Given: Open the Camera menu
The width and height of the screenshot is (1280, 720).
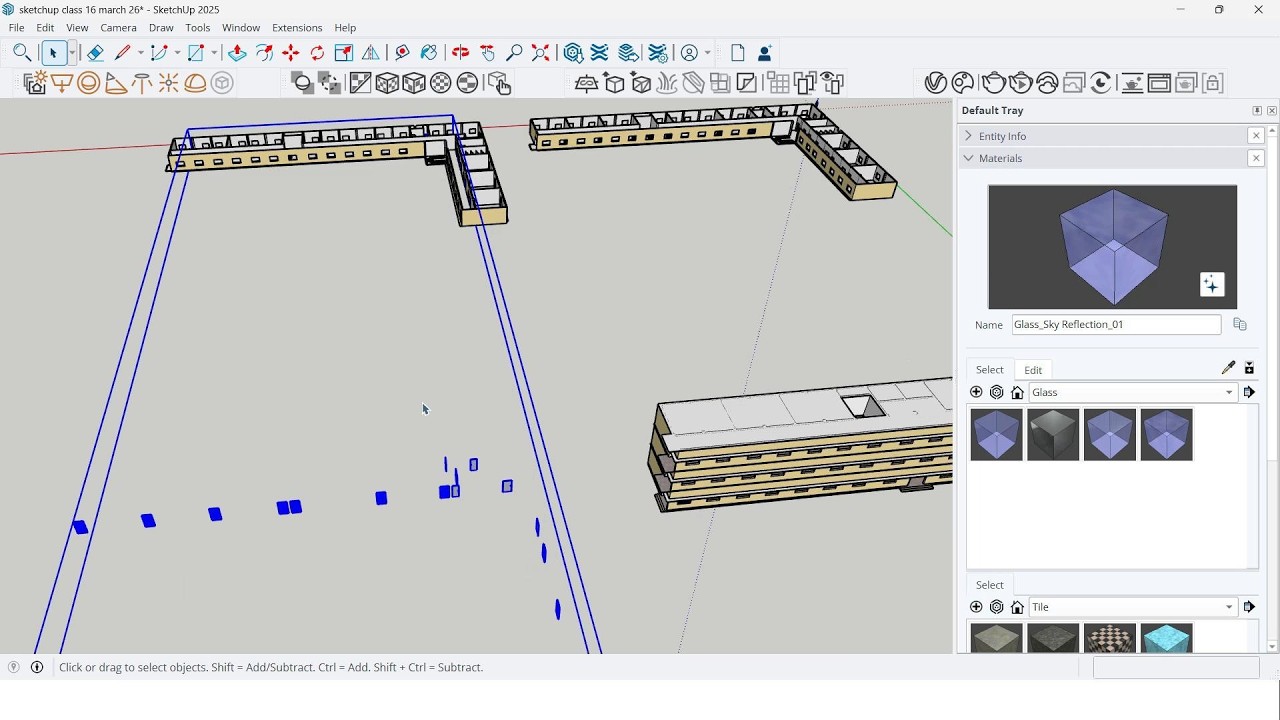Looking at the screenshot, I should coord(118,28).
